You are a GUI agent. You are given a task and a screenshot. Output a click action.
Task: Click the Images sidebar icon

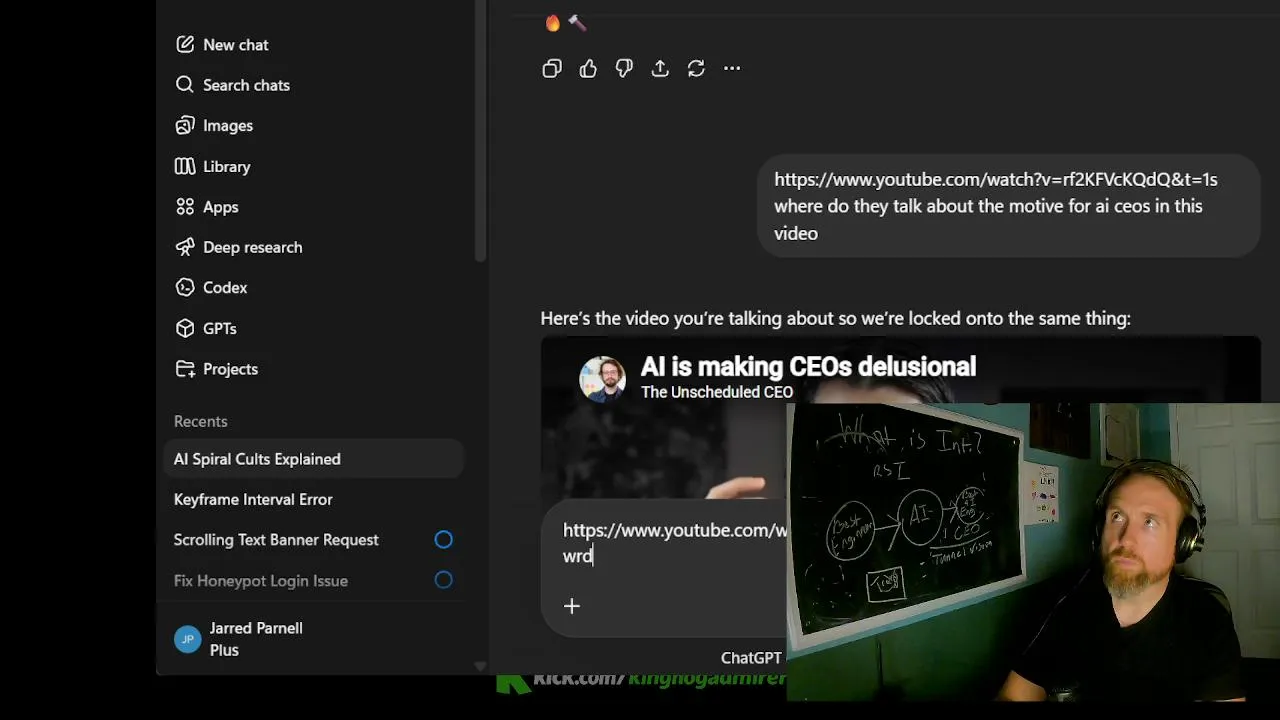coord(185,126)
